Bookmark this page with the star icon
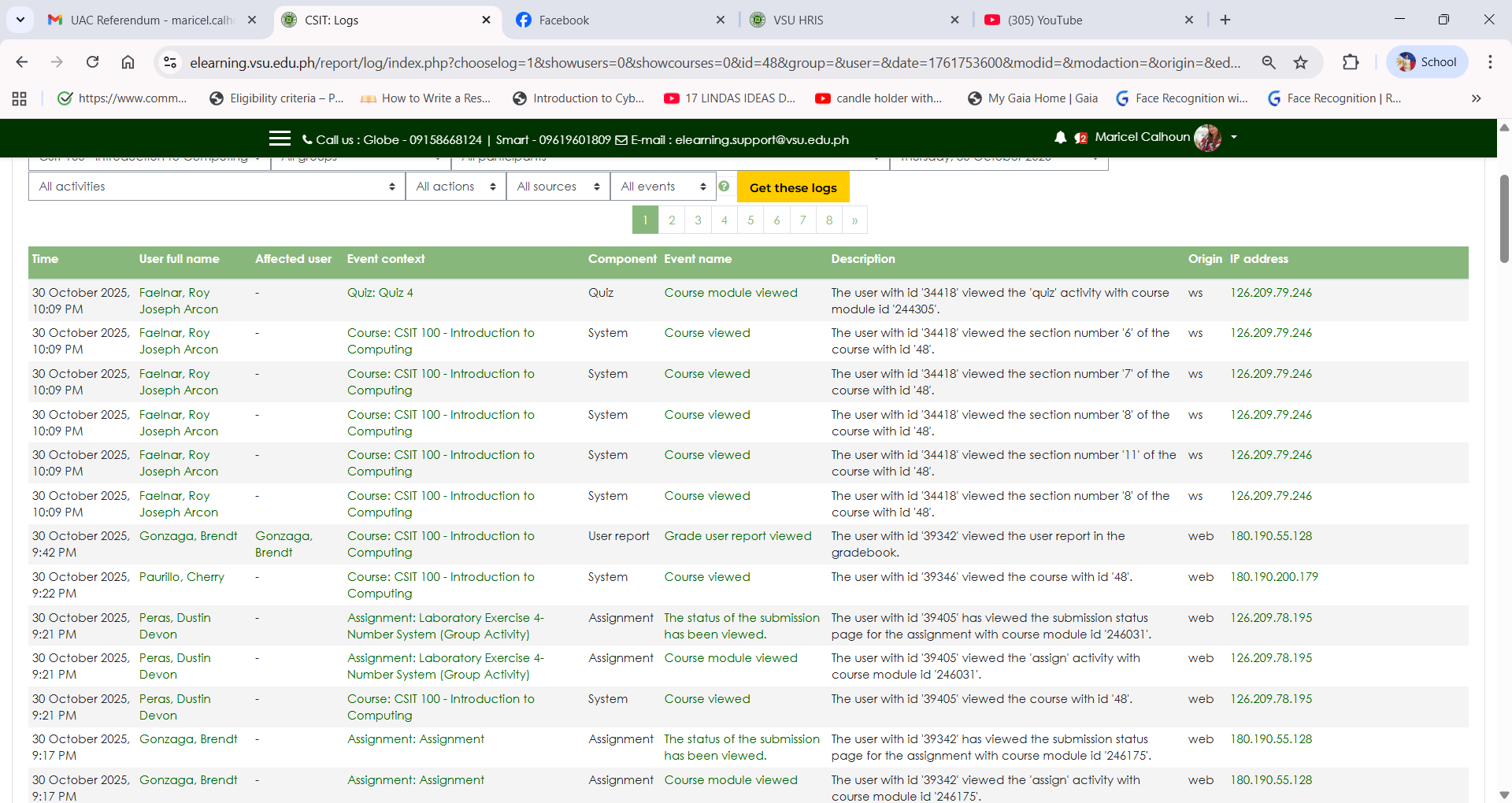This screenshot has height=803, width=1512. pyautogui.click(x=1300, y=62)
